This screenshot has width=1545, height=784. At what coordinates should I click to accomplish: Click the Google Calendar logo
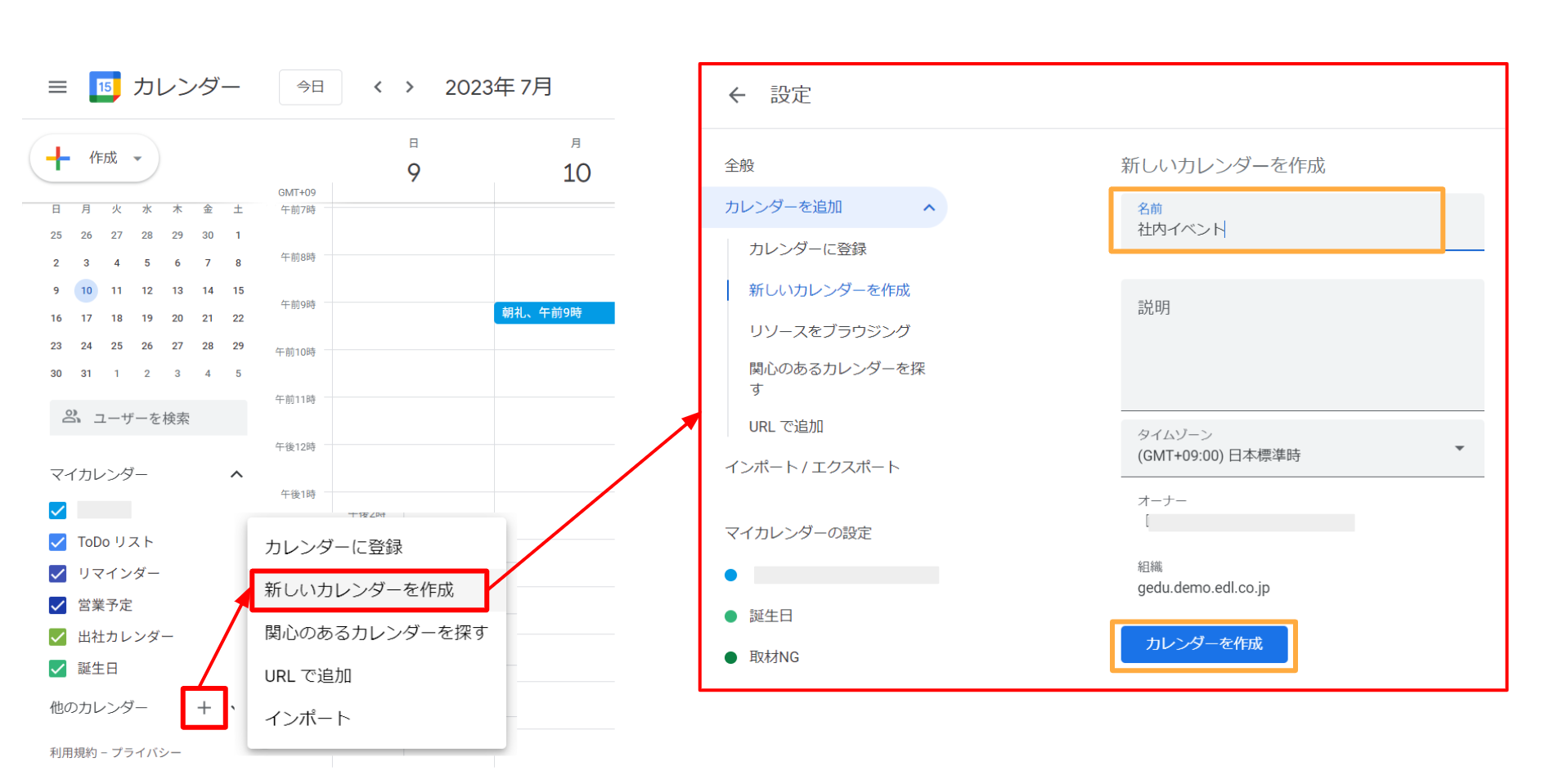[x=105, y=87]
